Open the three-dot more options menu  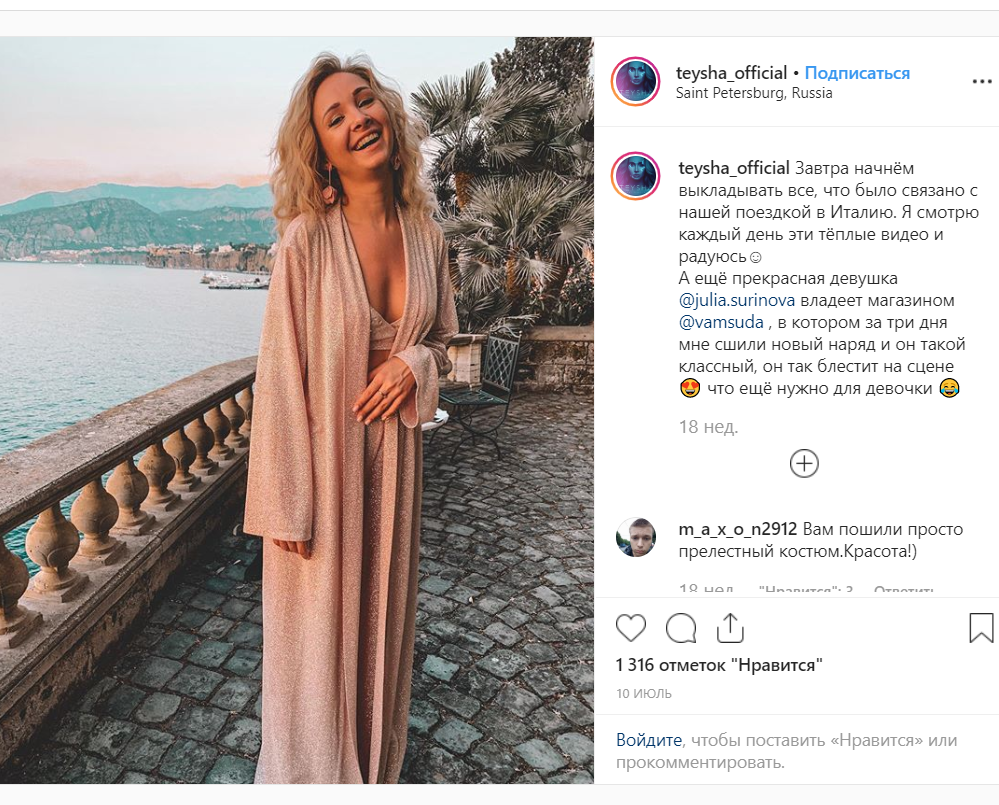(x=981, y=82)
